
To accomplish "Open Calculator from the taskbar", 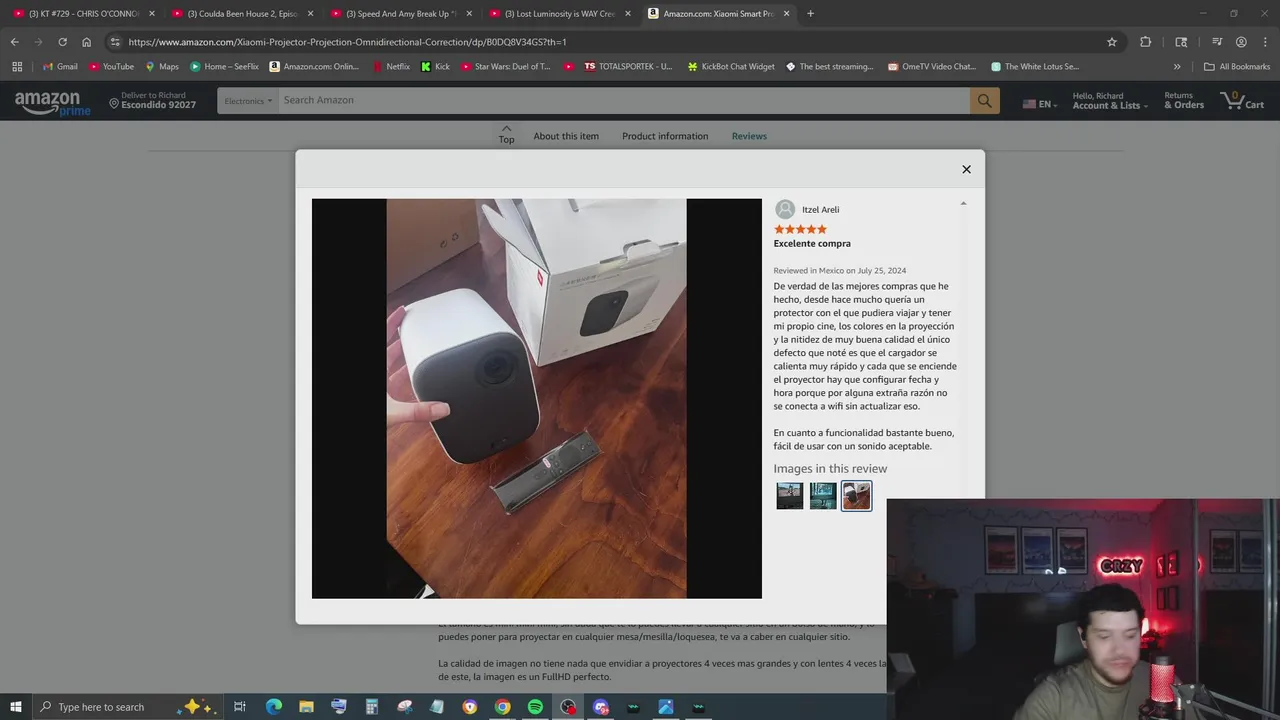I will click(x=371, y=707).
